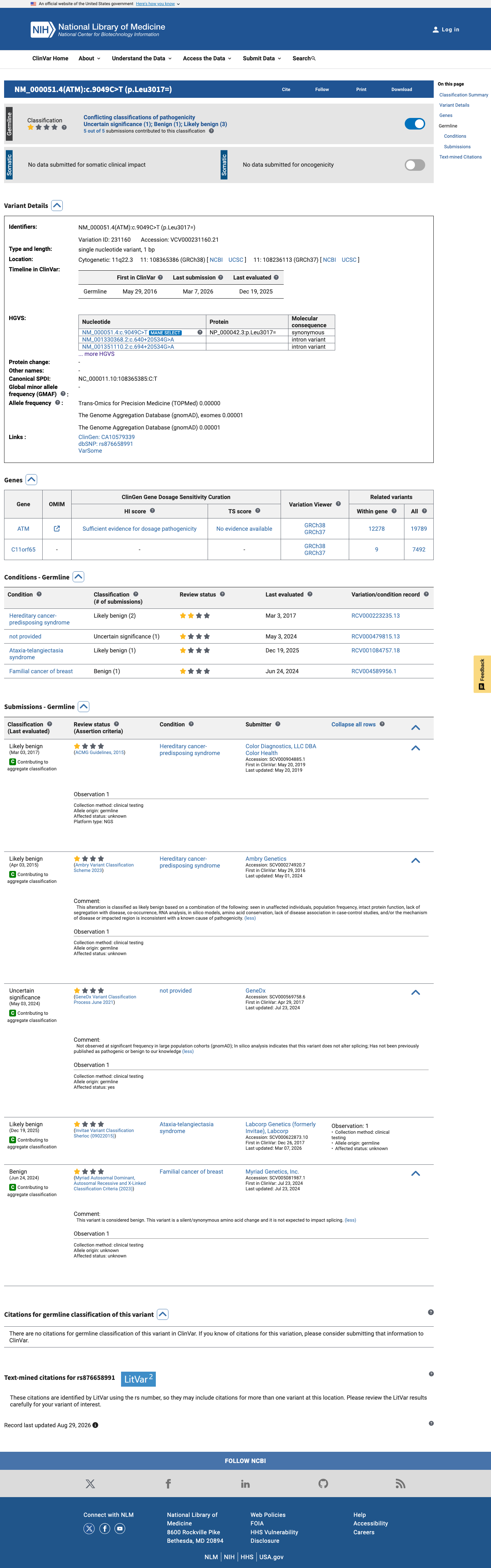Open NCBI GitHub page in Follow NCBI
This screenshot has height=1568, width=491.
[x=324, y=1483]
